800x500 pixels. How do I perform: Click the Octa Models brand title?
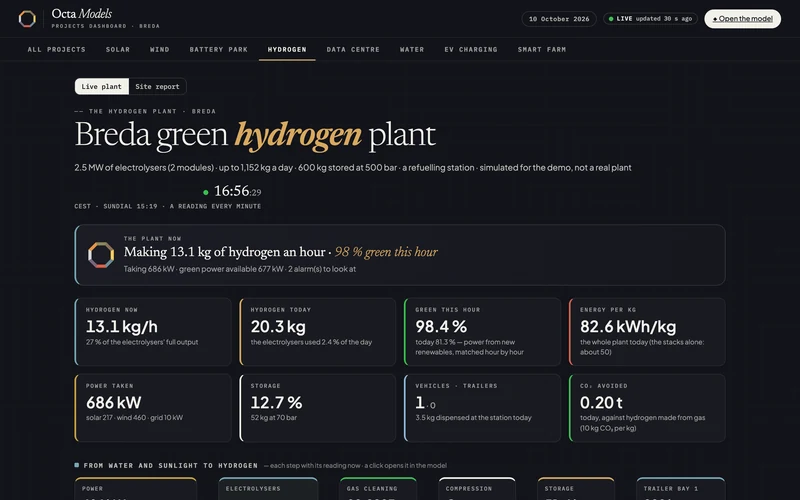point(82,14)
